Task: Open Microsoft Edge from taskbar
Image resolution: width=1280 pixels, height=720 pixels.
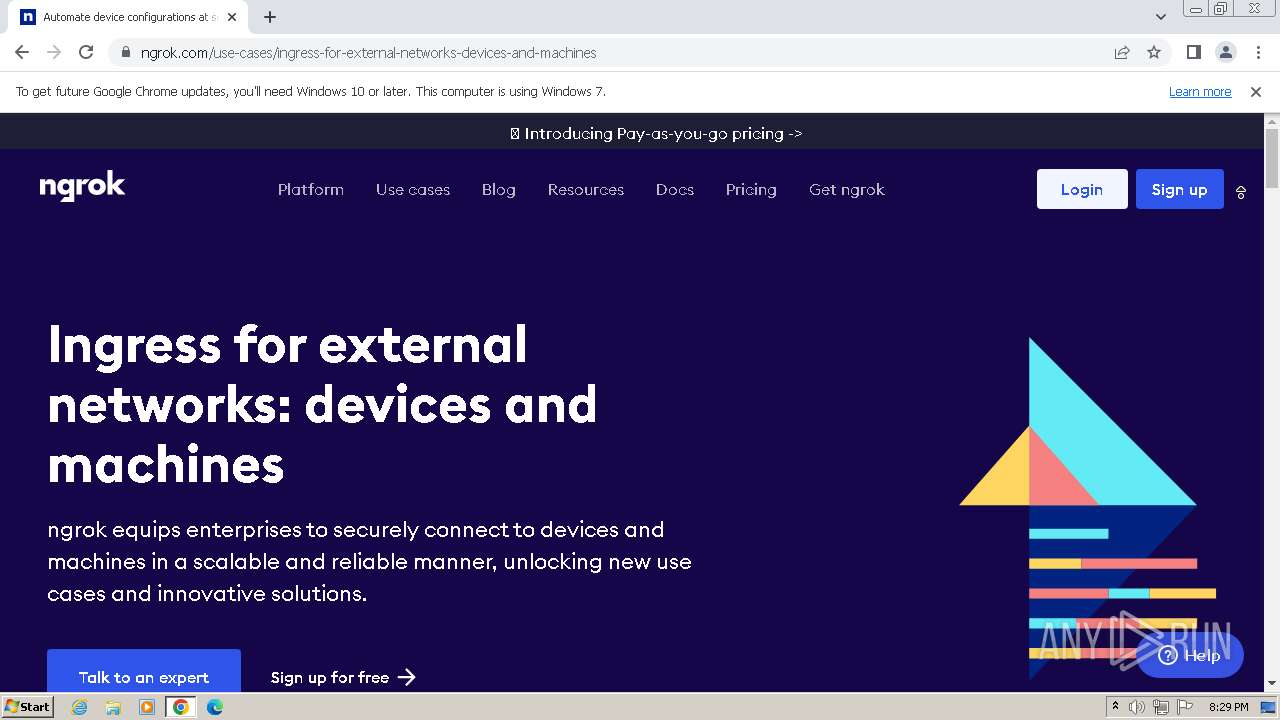Action: (x=215, y=707)
